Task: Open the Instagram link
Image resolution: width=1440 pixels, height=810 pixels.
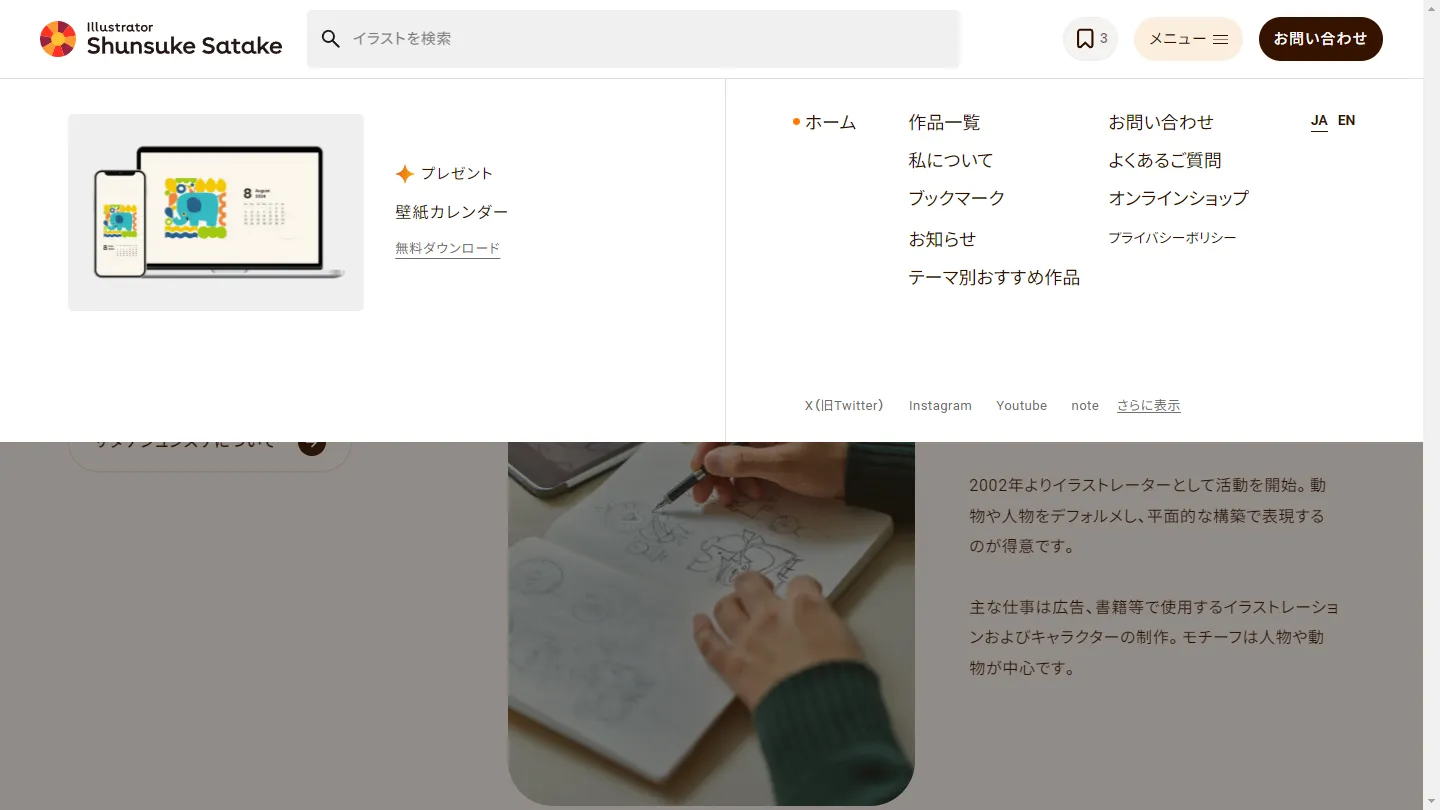Action: click(940, 406)
